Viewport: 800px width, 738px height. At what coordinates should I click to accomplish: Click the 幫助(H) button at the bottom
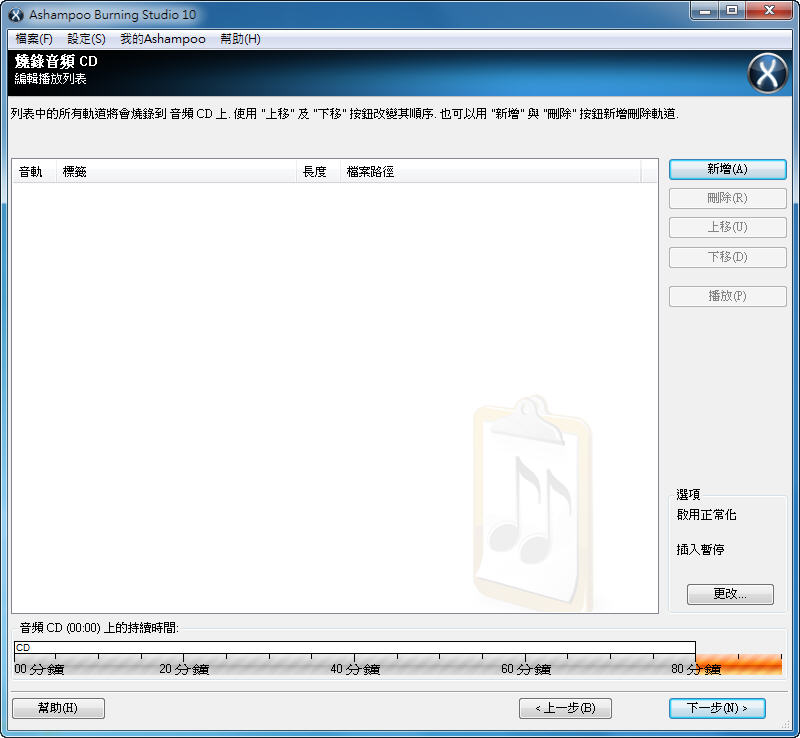pos(58,708)
